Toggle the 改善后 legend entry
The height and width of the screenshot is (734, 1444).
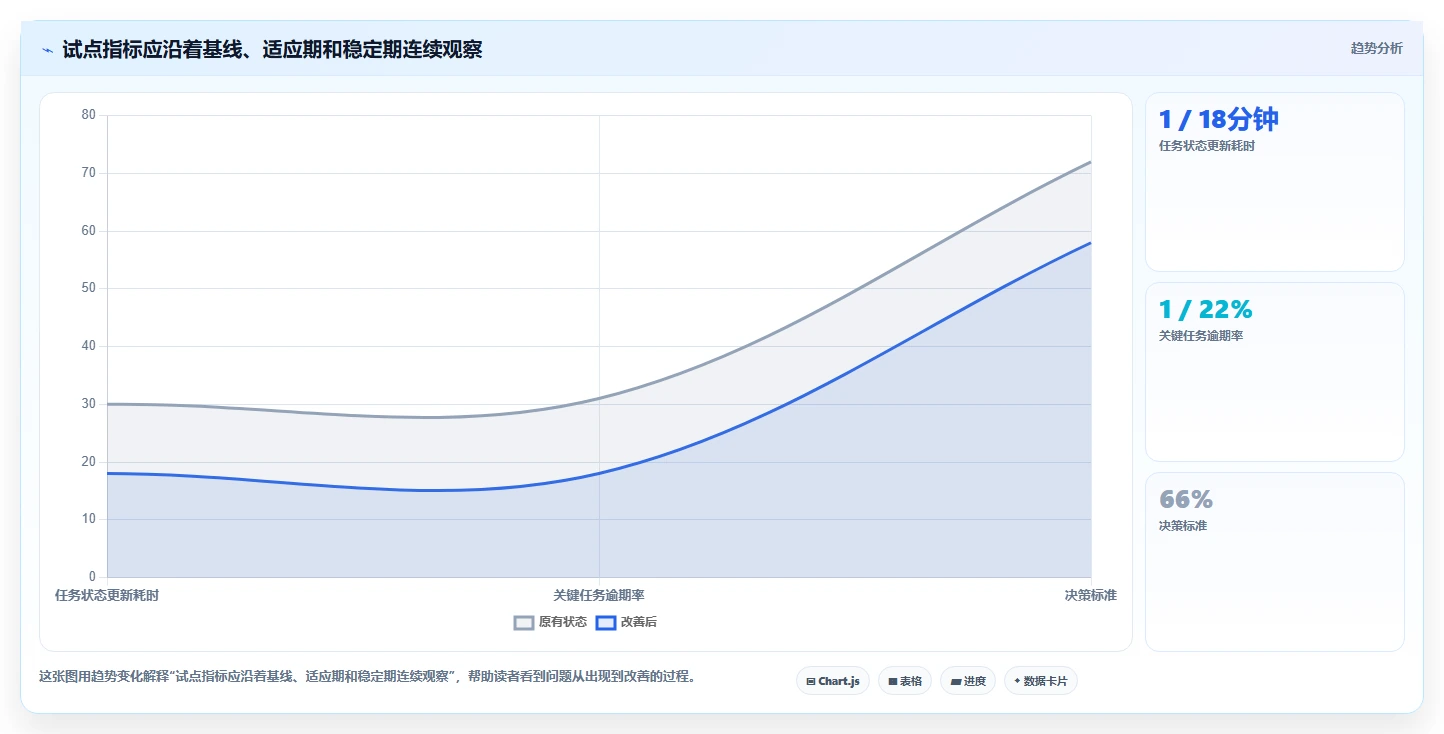[626, 622]
